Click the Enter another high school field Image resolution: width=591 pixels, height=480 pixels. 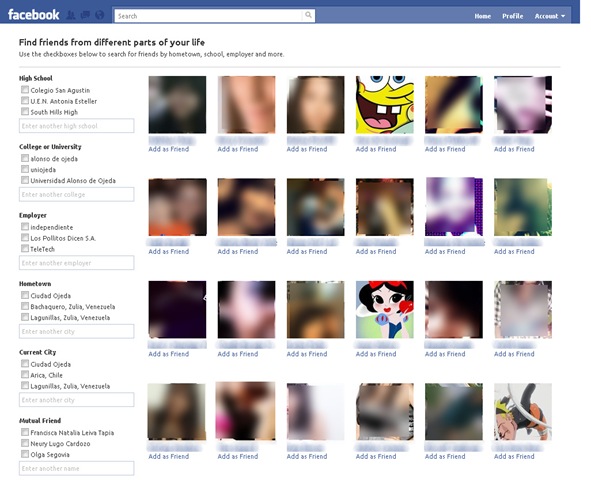(x=77, y=126)
